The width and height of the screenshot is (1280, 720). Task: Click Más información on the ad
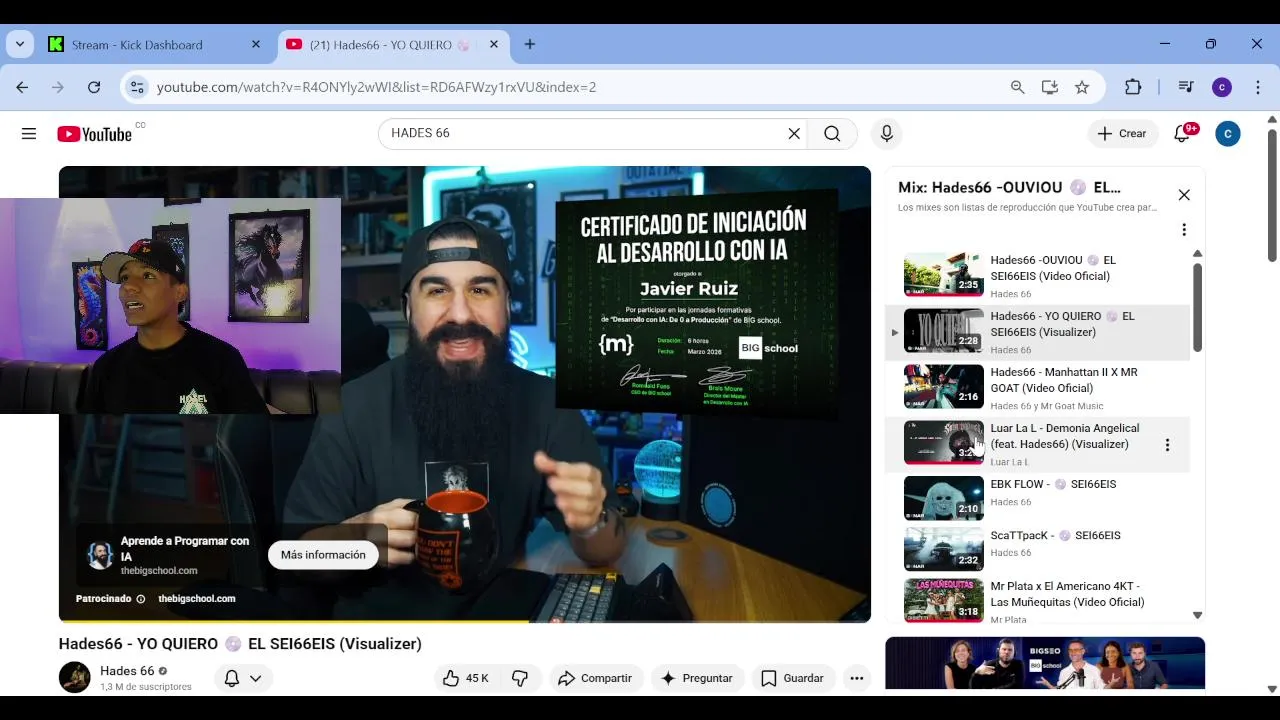coord(323,555)
